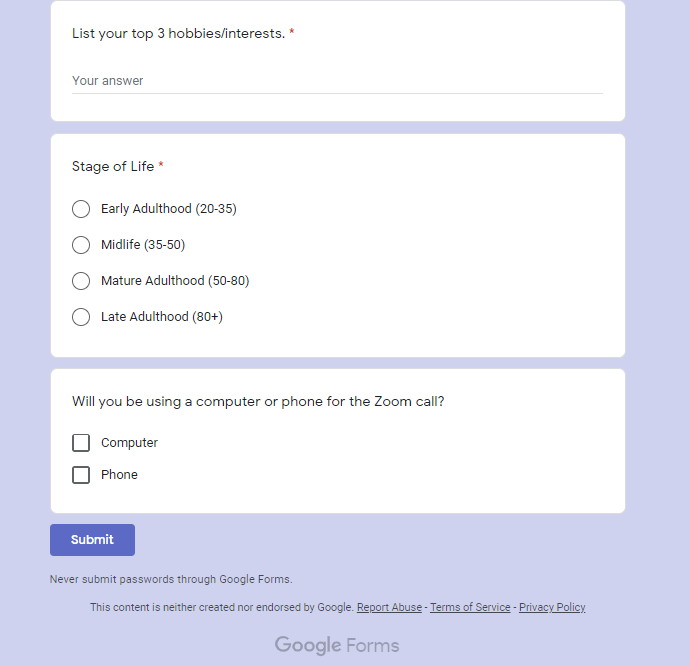Select the Late Adulthood (80+) radio button

pyautogui.click(x=81, y=317)
